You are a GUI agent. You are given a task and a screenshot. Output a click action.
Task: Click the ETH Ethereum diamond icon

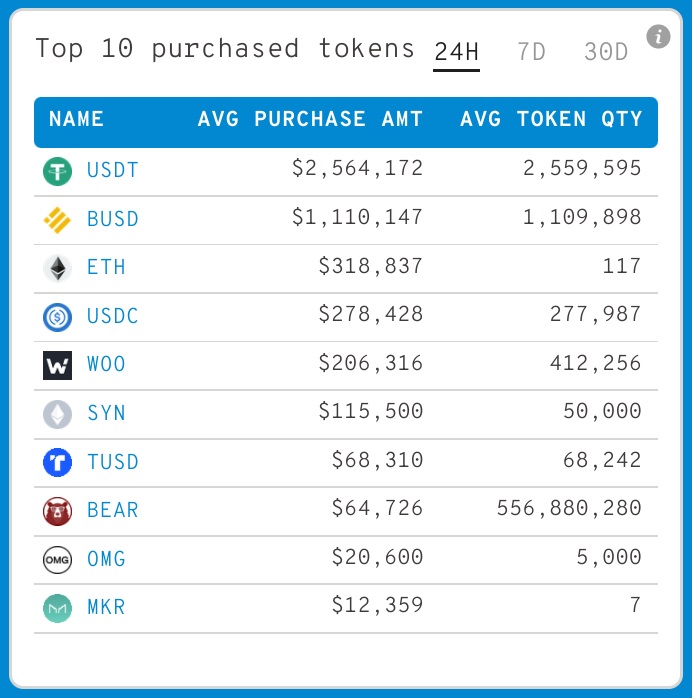tap(58, 268)
